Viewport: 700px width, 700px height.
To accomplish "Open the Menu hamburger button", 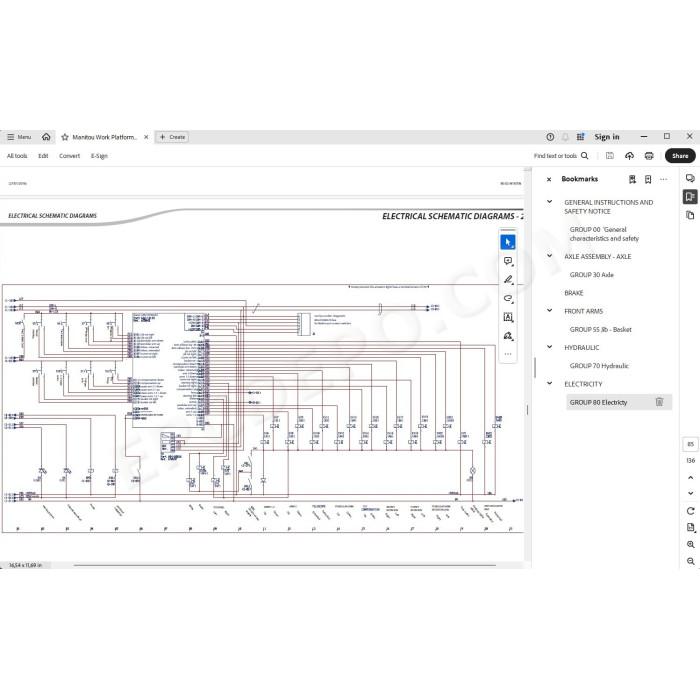I will [19, 137].
